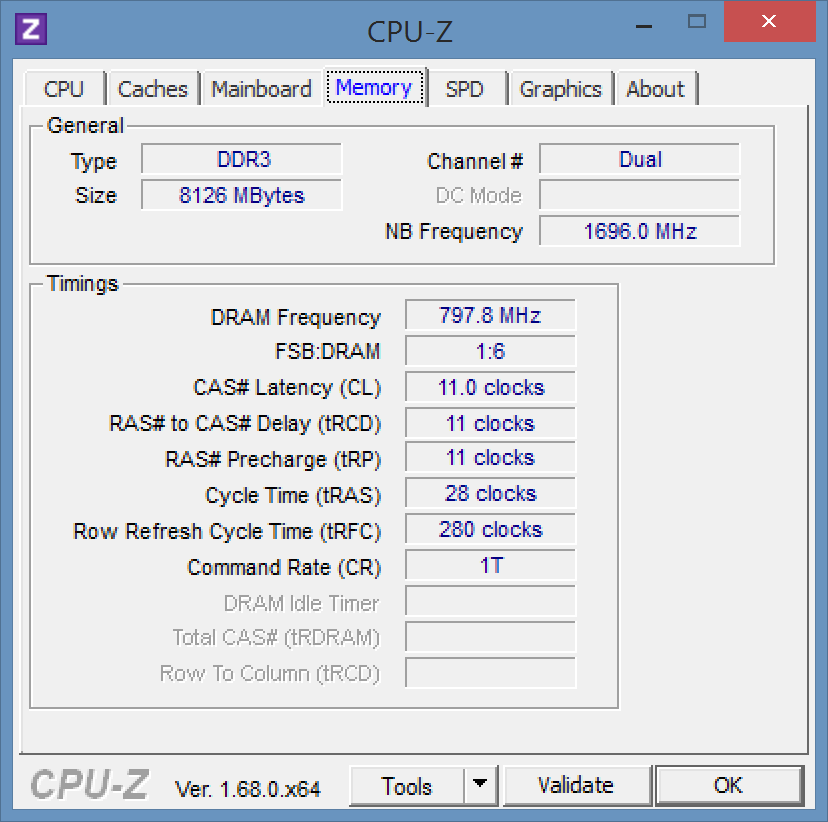Viewport: 828px width, 822px height.
Task: Click the 8126 MBytes size value
Action: click(242, 195)
